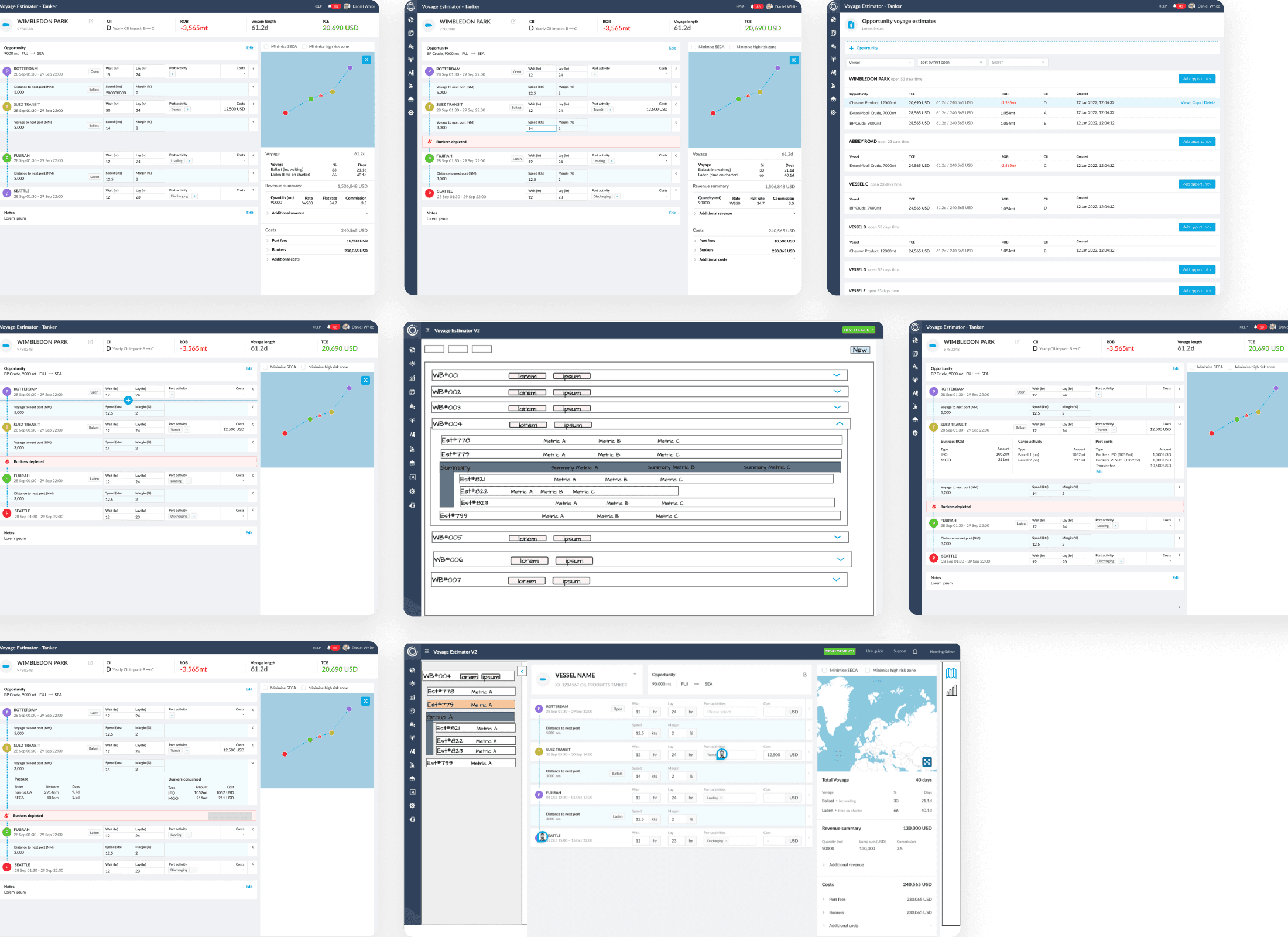
Task: Click Add opportunity for WIMBLEDON PARK
Action: pos(1197,79)
